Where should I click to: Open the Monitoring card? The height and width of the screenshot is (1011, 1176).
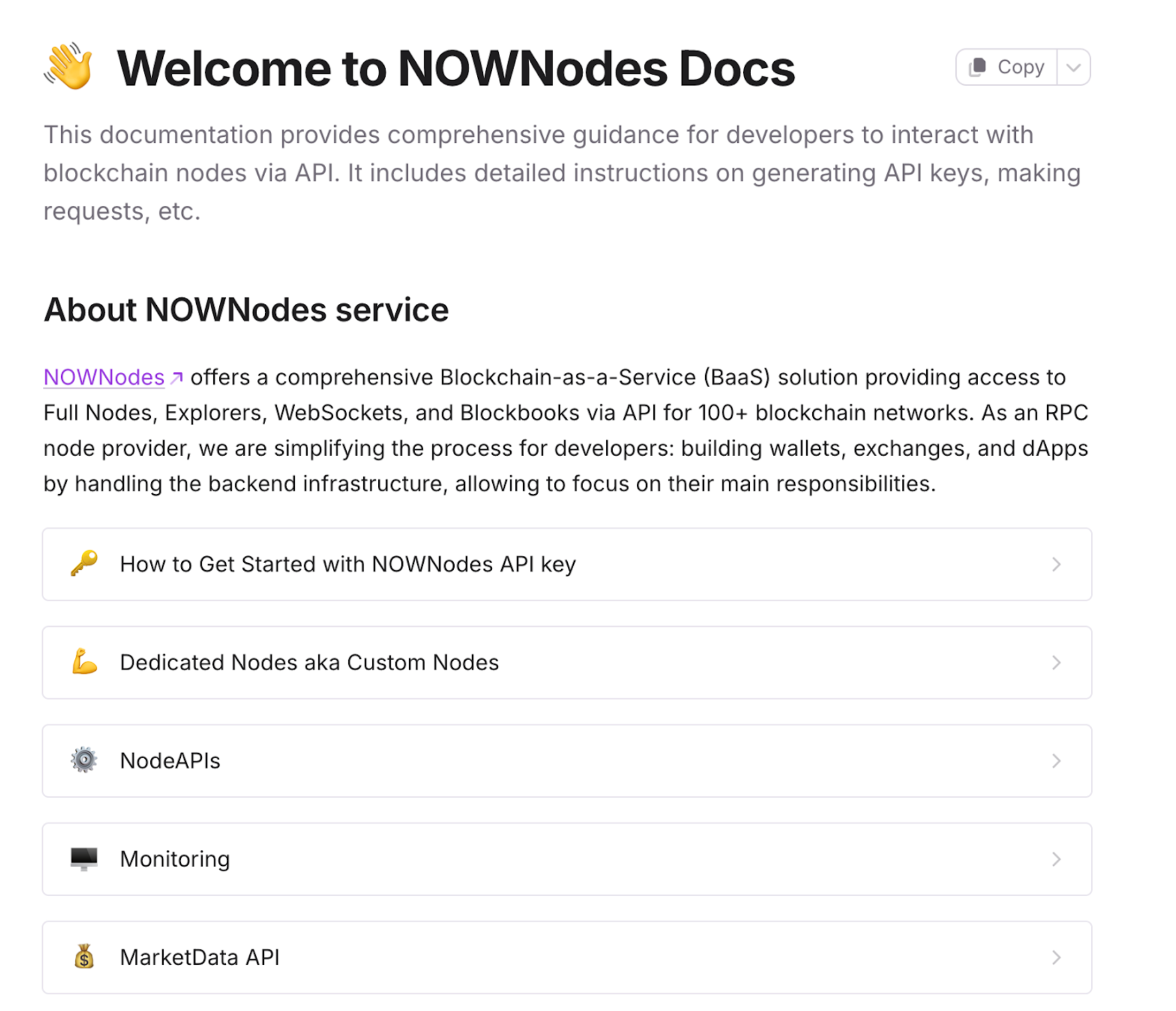click(x=567, y=859)
